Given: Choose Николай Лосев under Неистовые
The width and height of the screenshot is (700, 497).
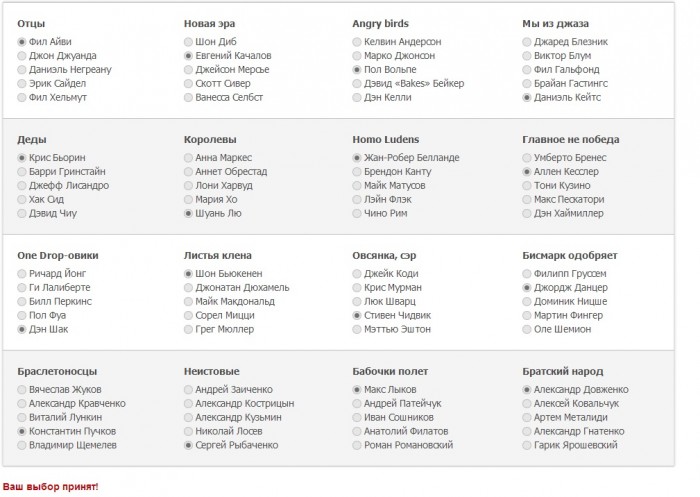Looking at the screenshot, I should pyautogui.click(x=189, y=432).
